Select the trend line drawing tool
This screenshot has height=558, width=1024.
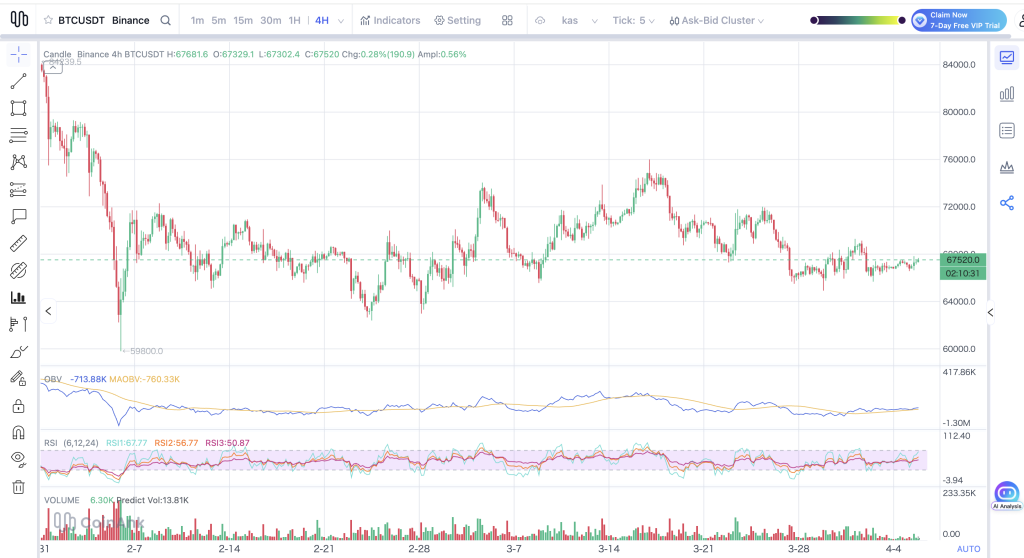tap(18, 81)
